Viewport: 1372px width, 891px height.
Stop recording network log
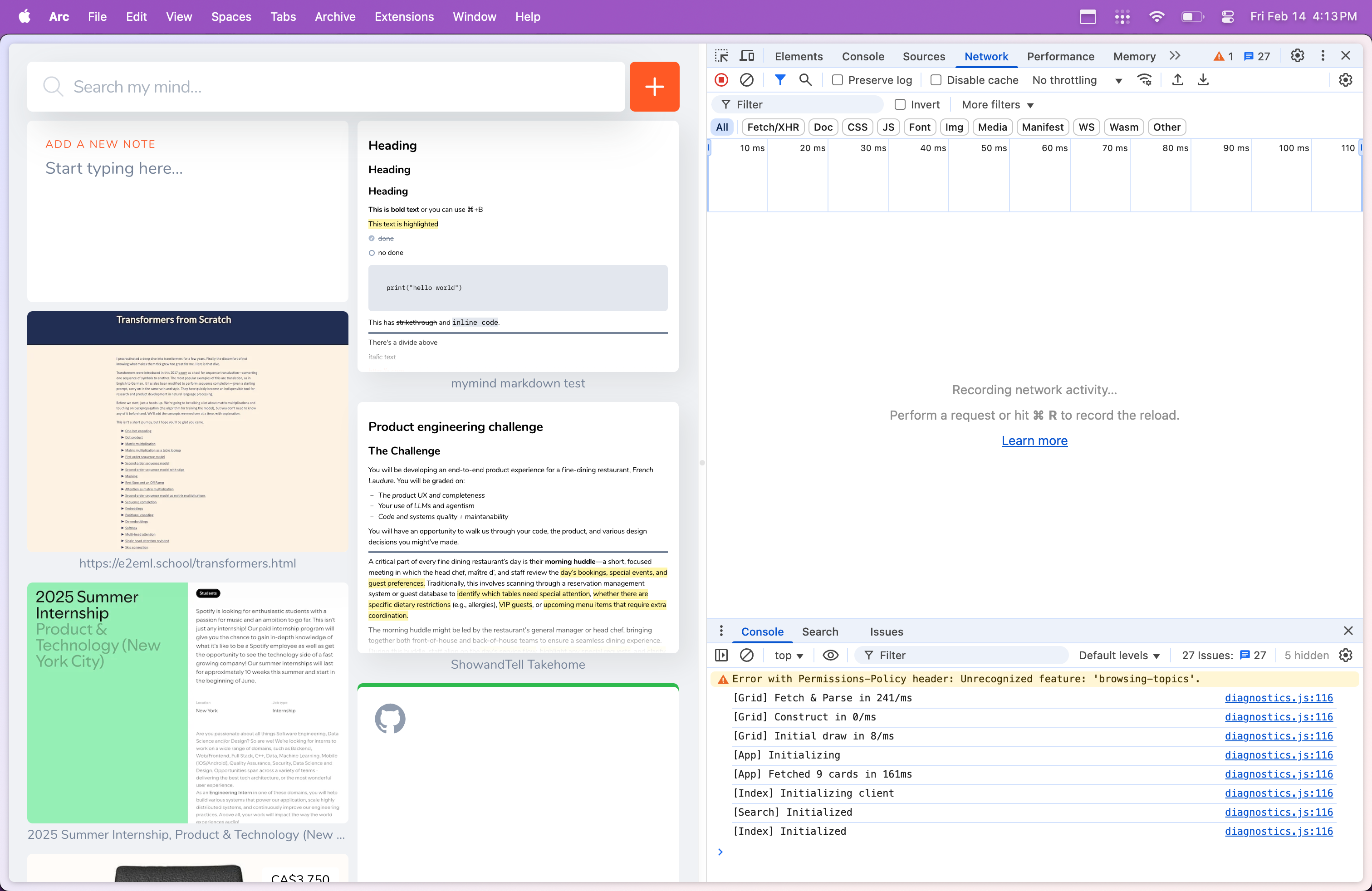(721, 80)
